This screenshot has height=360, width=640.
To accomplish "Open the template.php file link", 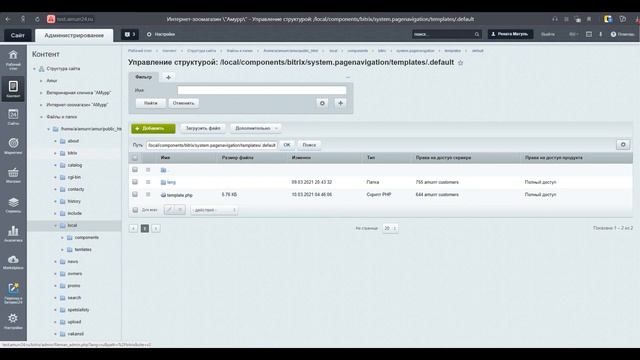I will (x=180, y=195).
